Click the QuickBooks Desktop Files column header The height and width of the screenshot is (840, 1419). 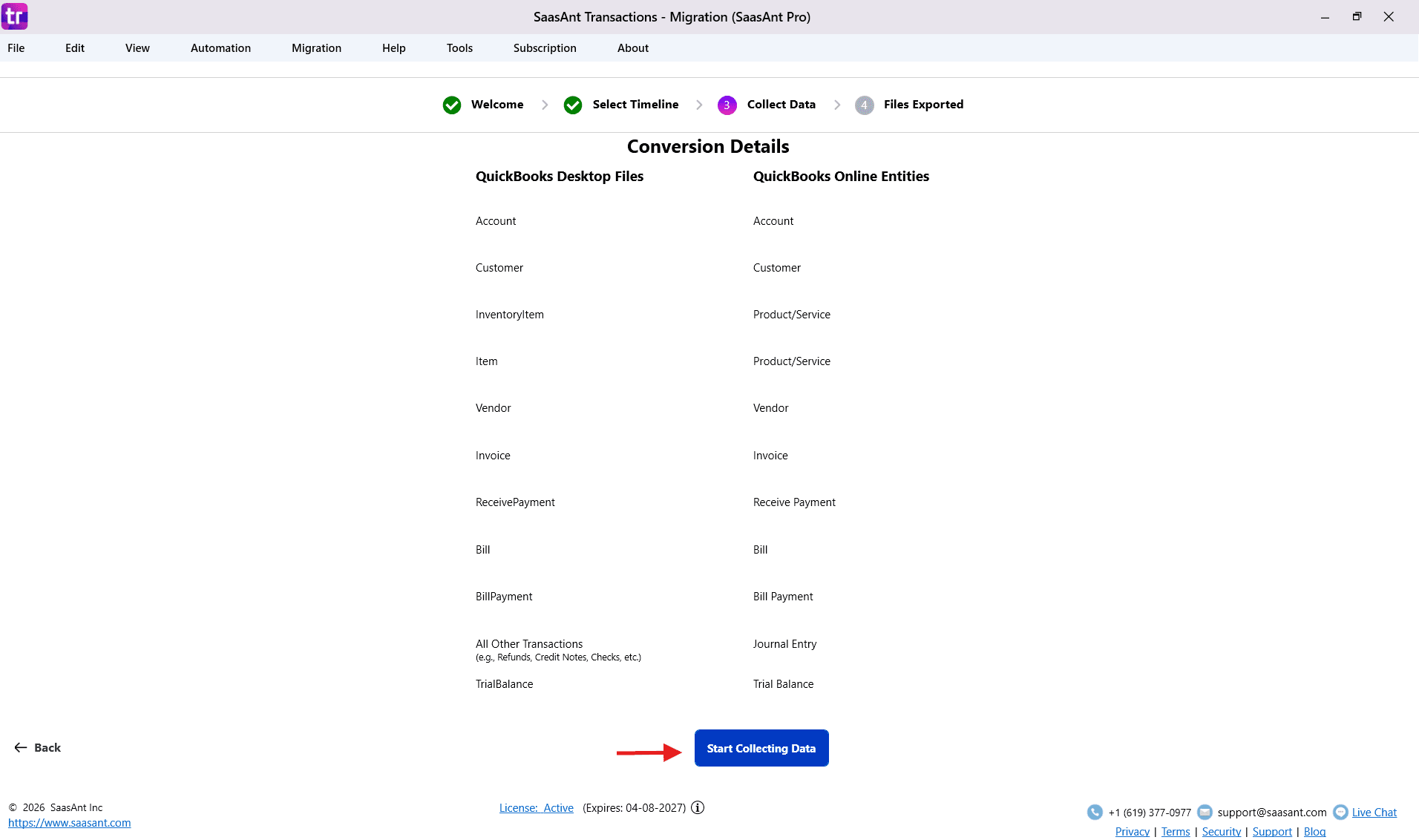[560, 177]
